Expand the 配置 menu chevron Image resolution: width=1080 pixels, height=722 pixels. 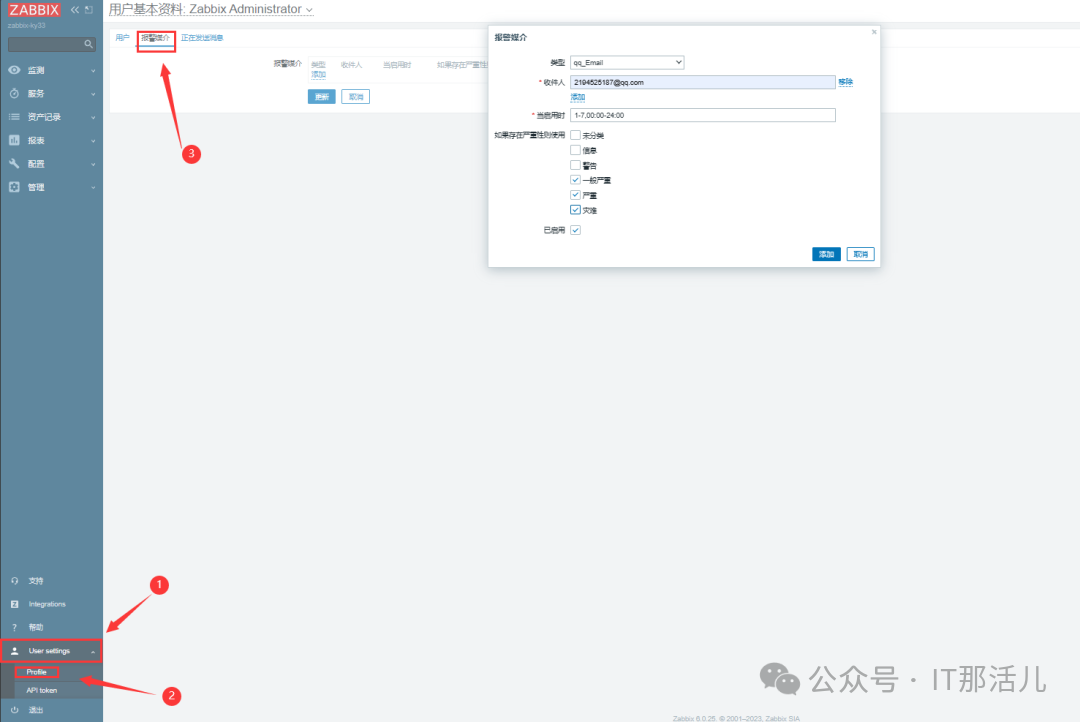[x=93, y=165]
